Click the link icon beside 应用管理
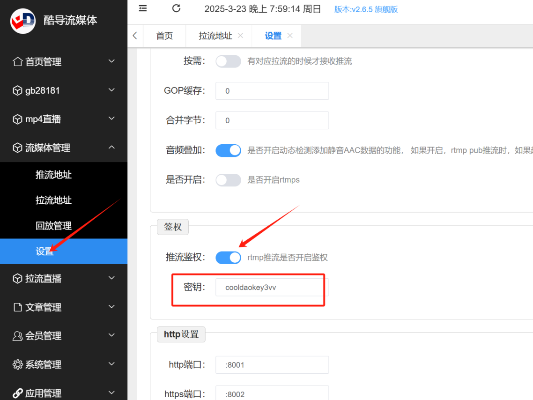The height and width of the screenshot is (400, 533). 17,393
